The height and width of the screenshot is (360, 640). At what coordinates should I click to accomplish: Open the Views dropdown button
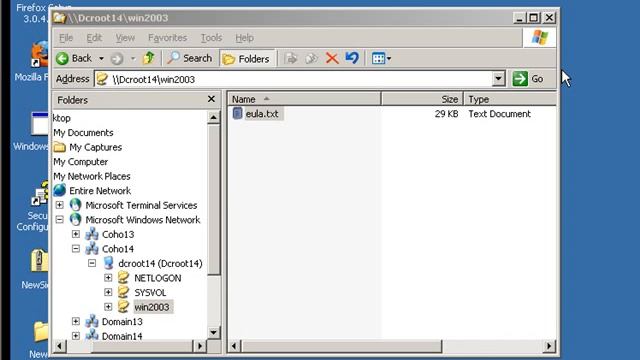click(x=381, y=58)
